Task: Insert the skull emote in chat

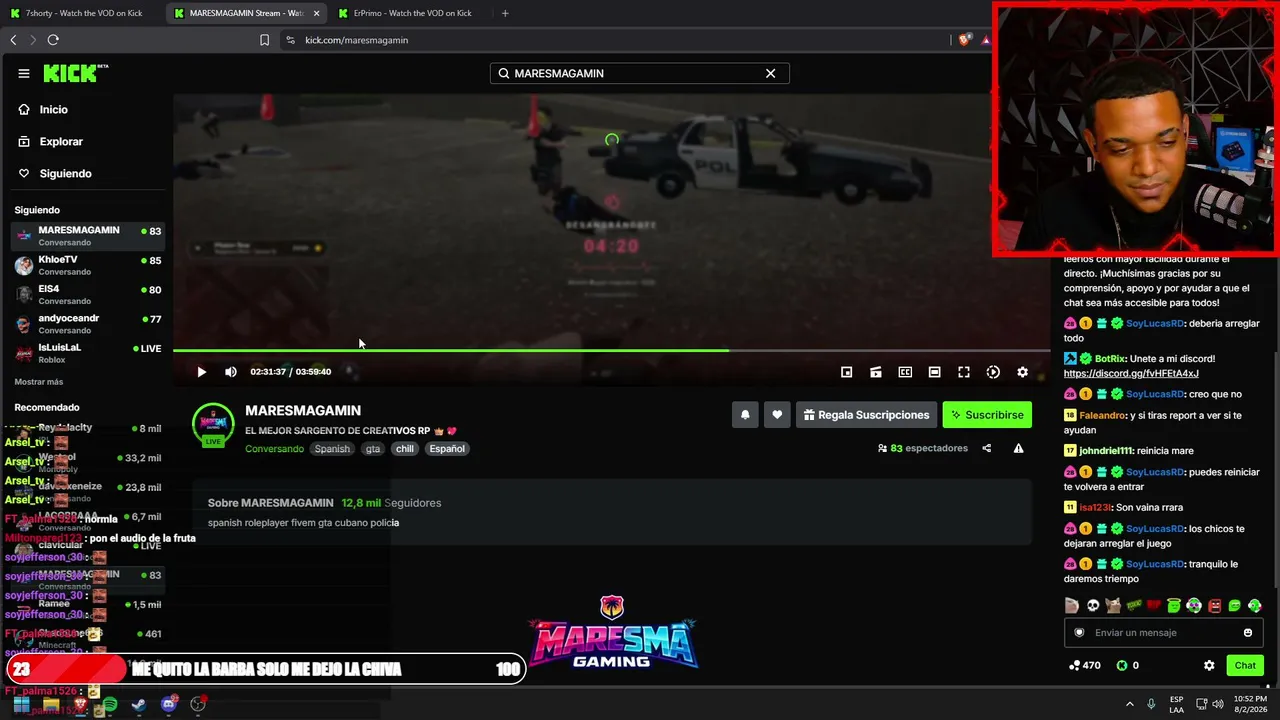Action: click(x=1093, y=606)
